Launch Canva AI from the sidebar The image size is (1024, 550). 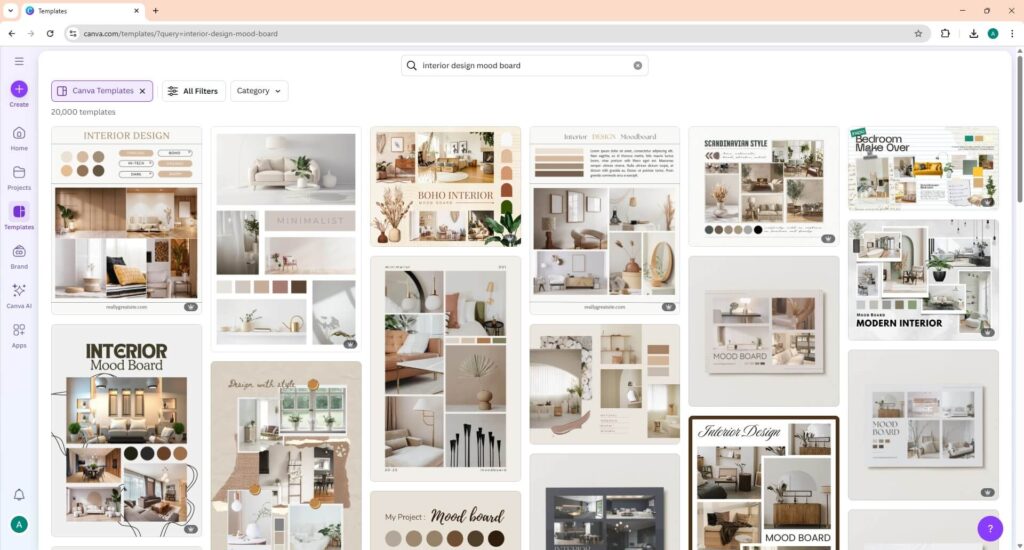[x=19, y=291]
